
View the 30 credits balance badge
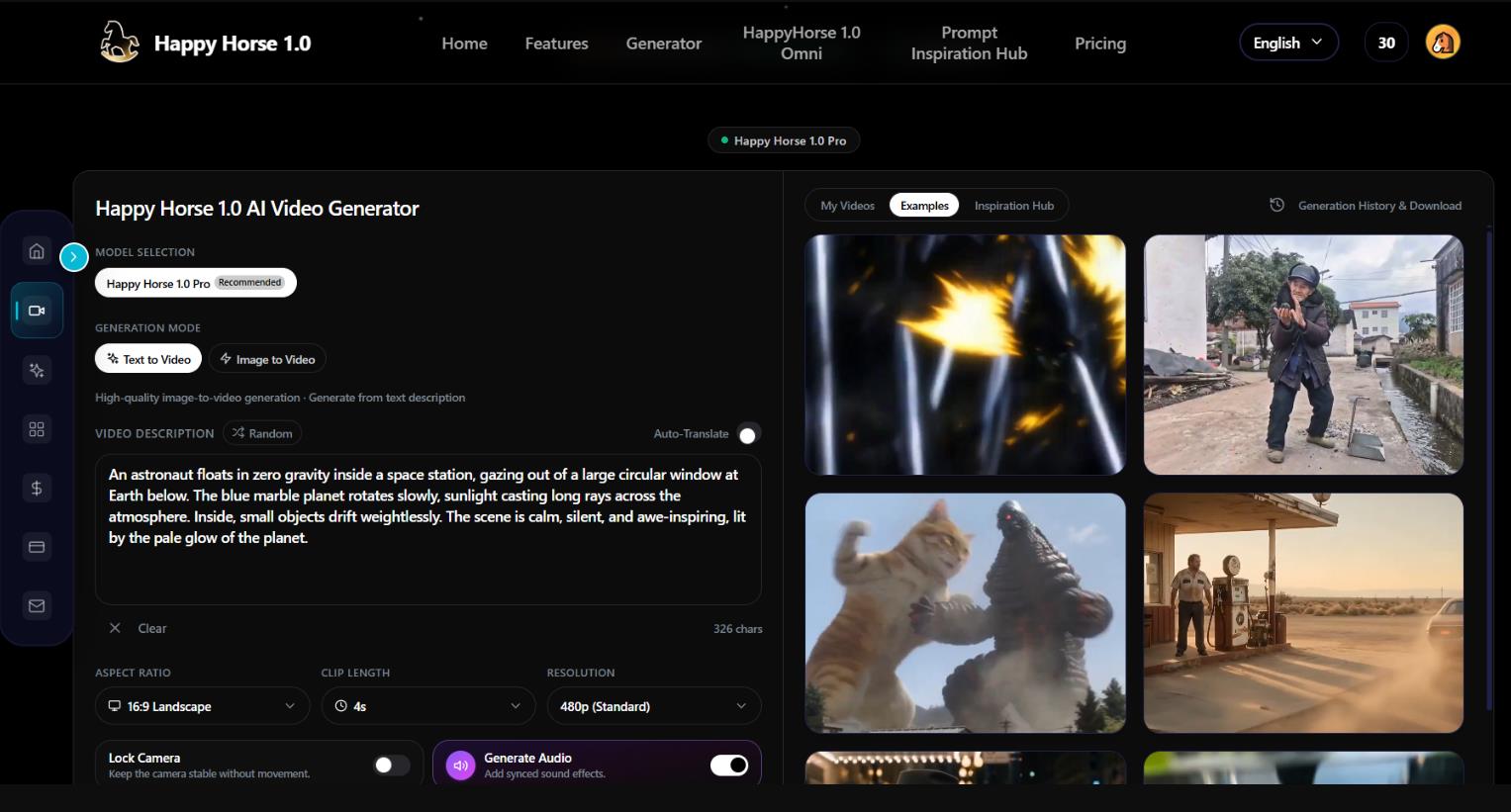pyautogui.click(x=1386, y=43)
